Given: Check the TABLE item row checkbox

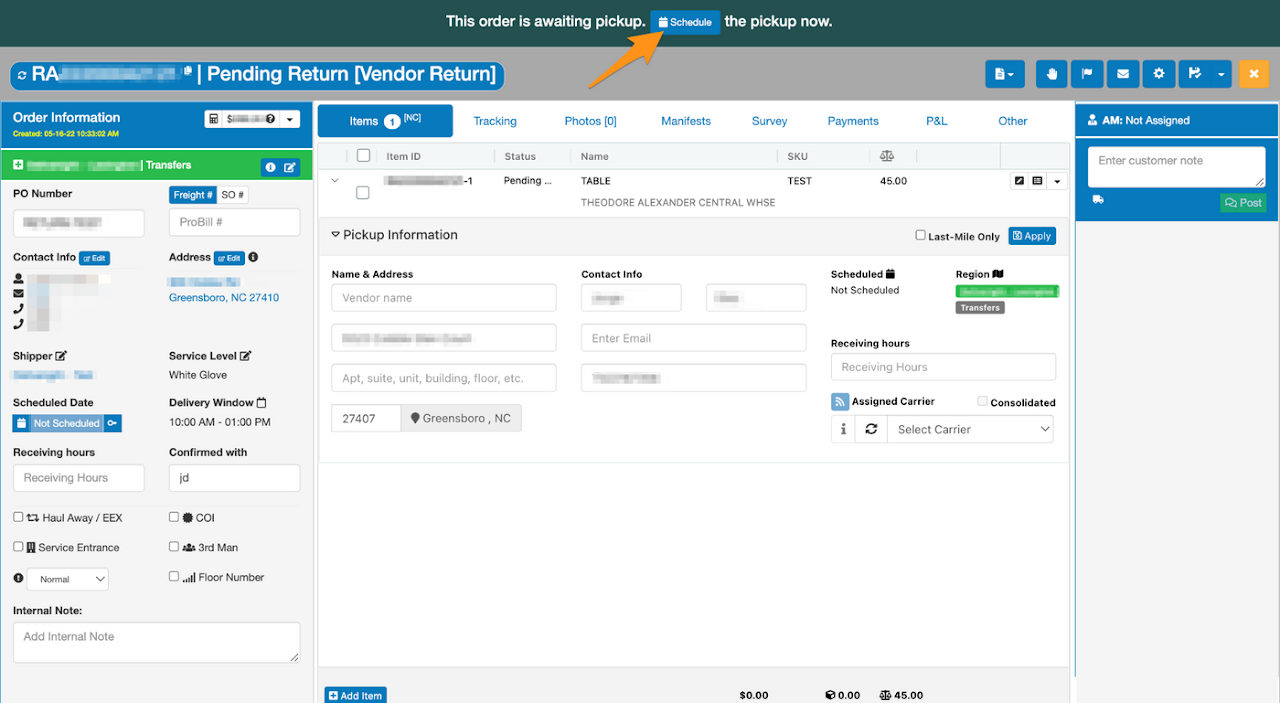Looking at the screenshot, I should pos(363,192).
